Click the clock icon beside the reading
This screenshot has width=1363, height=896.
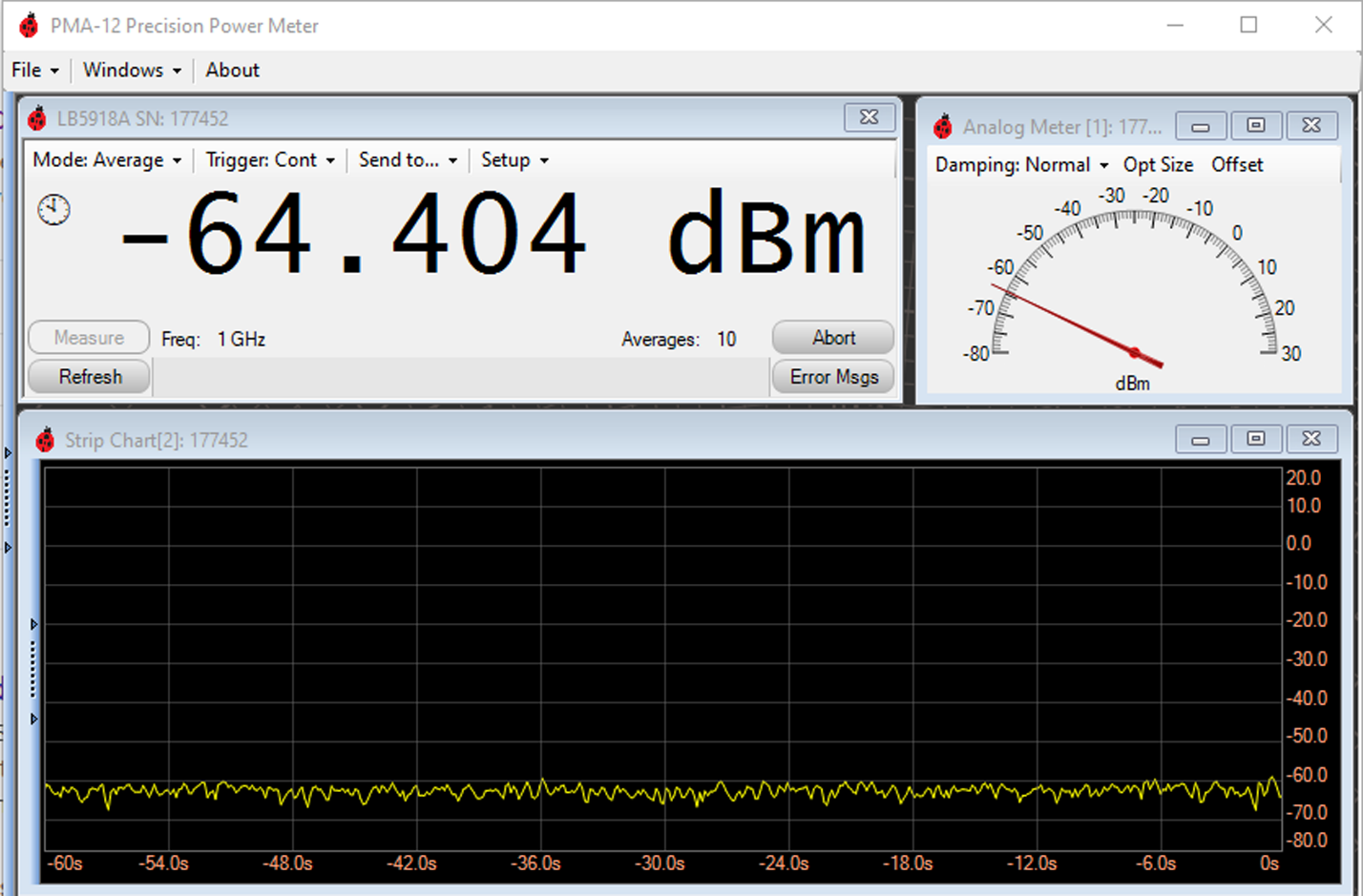coord(54,209)
